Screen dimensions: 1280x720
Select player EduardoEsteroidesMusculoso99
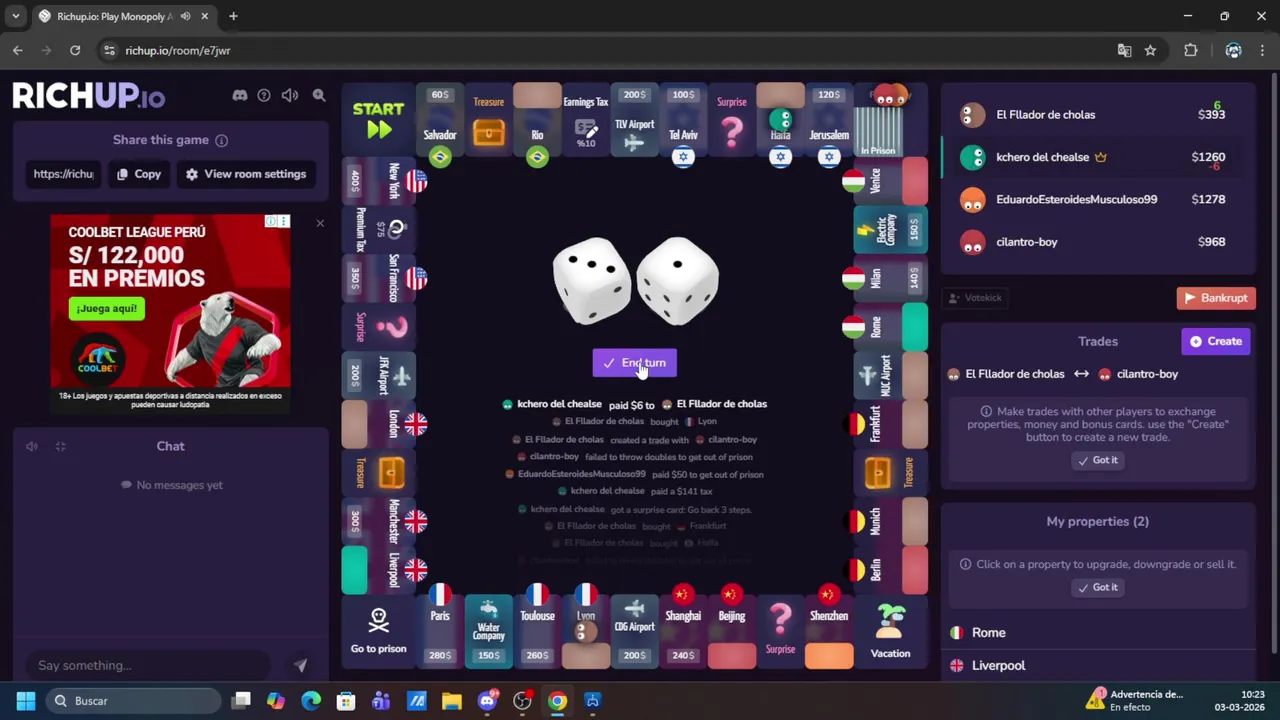tap(1097, 200)
